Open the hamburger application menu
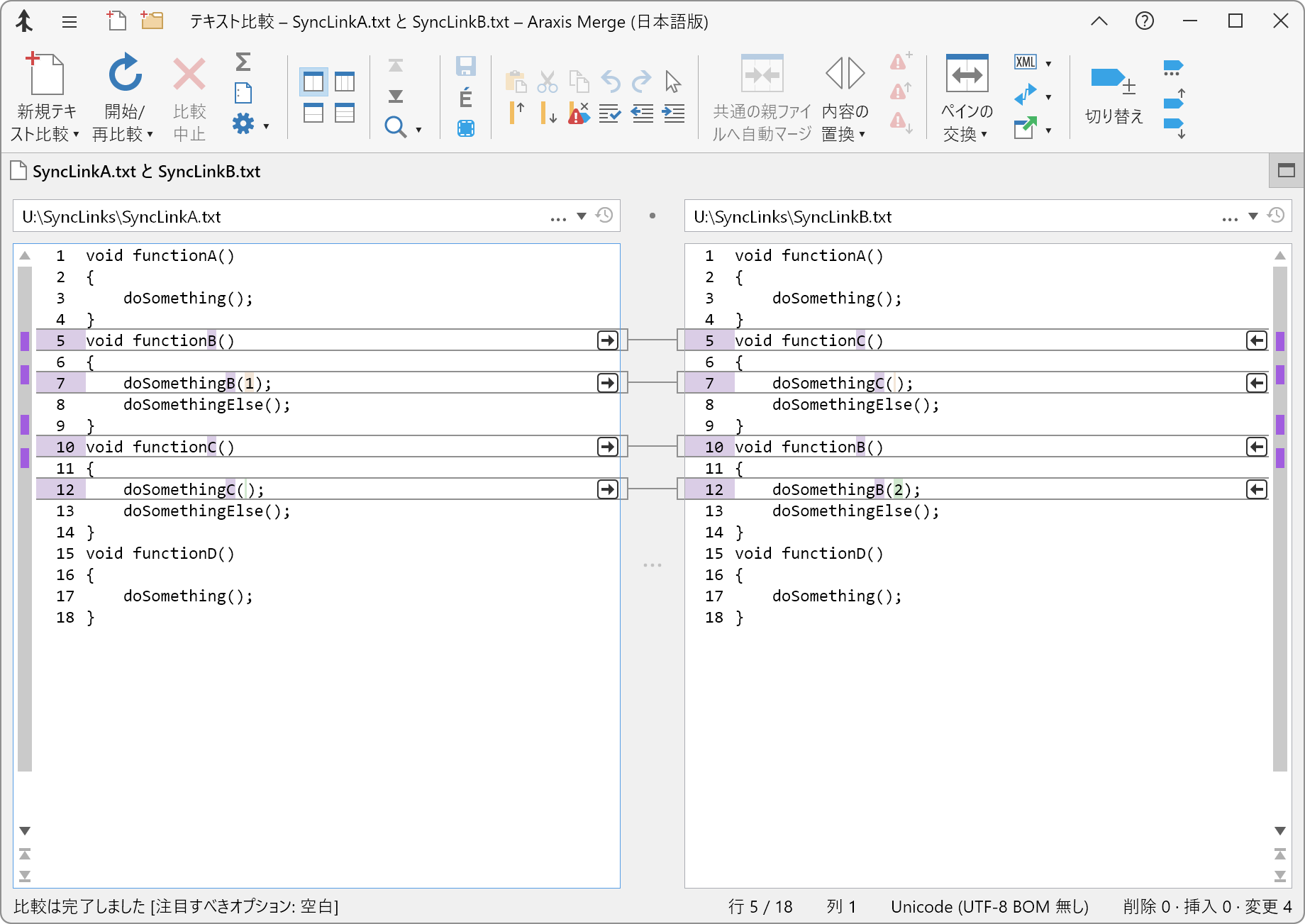Image resolution: width=1305 pixels, height=924 pixels. coord(70,22)
